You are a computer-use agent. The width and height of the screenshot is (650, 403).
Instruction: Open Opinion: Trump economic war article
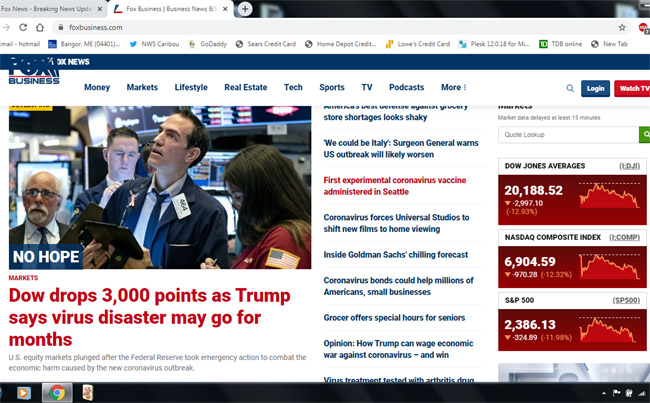coord(398,350)
